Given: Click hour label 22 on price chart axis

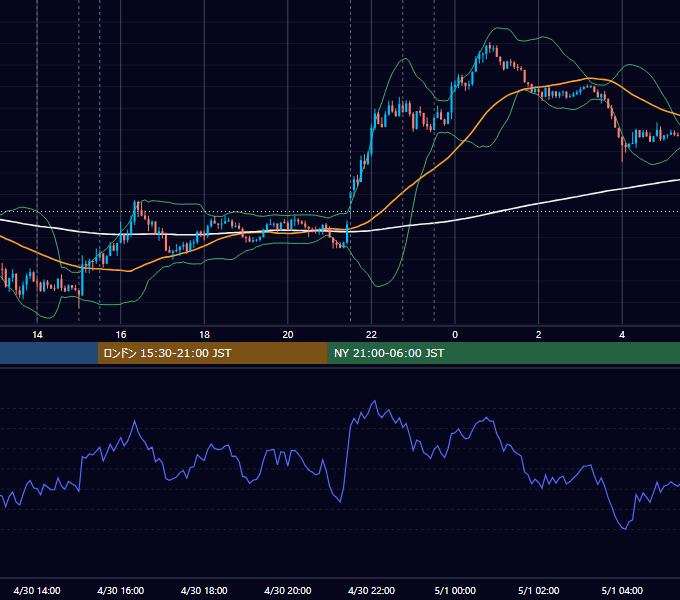Looking at the screenshot, I should pos(371,335).
